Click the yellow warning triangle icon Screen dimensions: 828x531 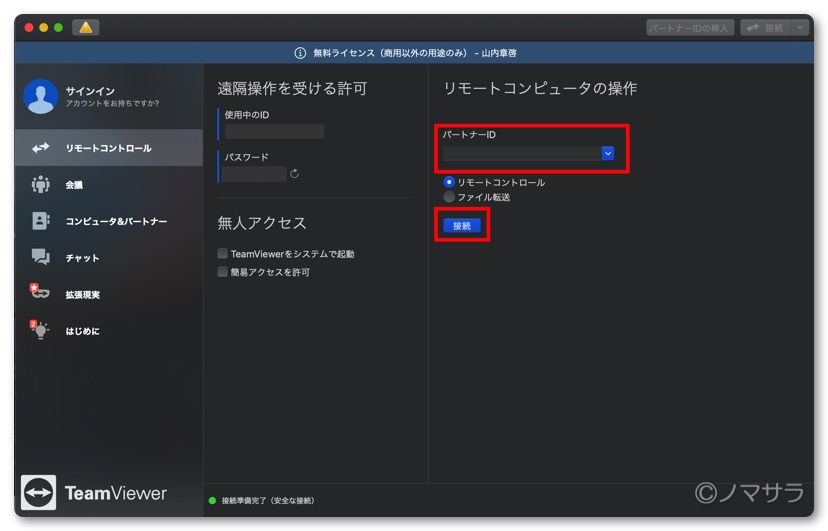(86, 27)
